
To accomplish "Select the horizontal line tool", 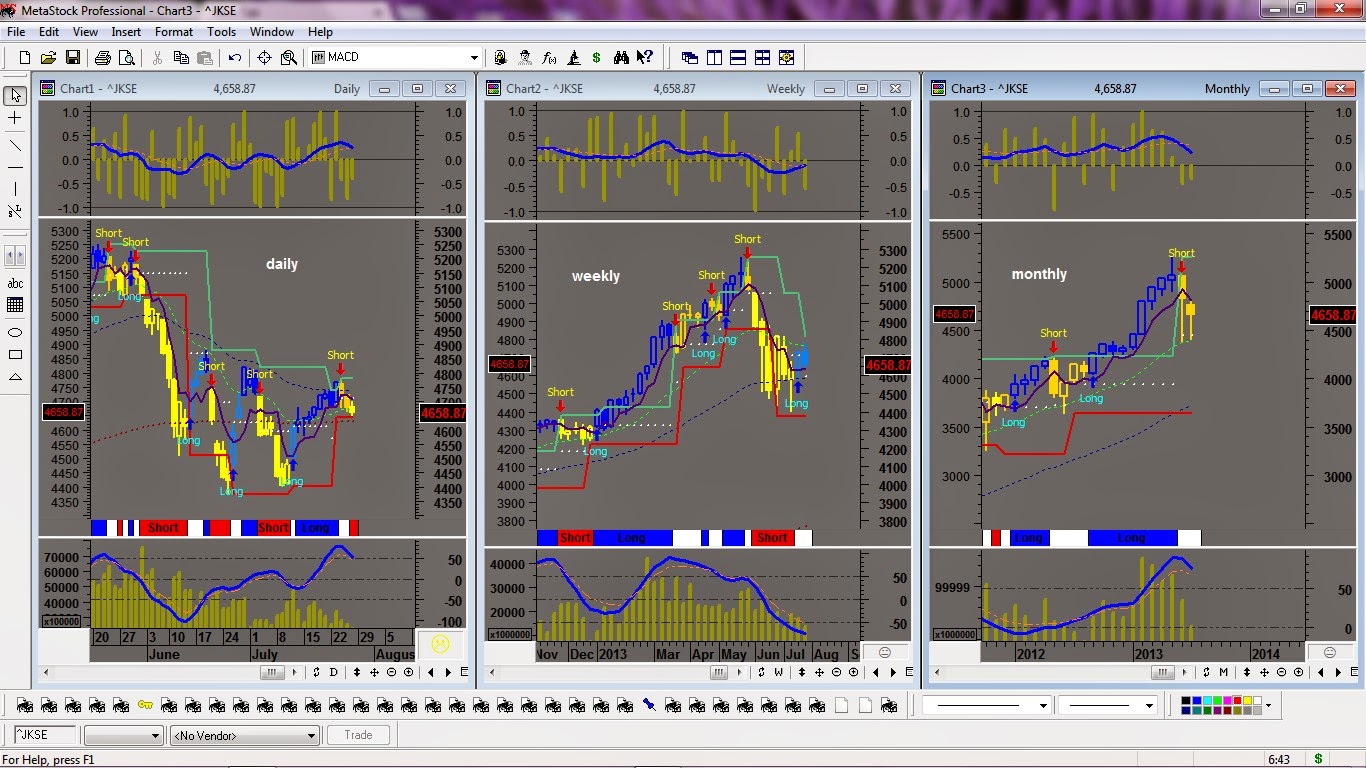I will coord(15,167).
